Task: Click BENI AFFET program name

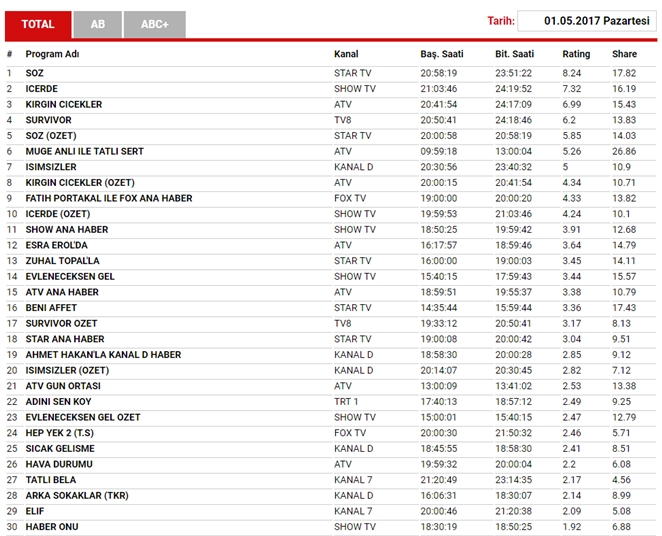Action: (x=51, y=307)
